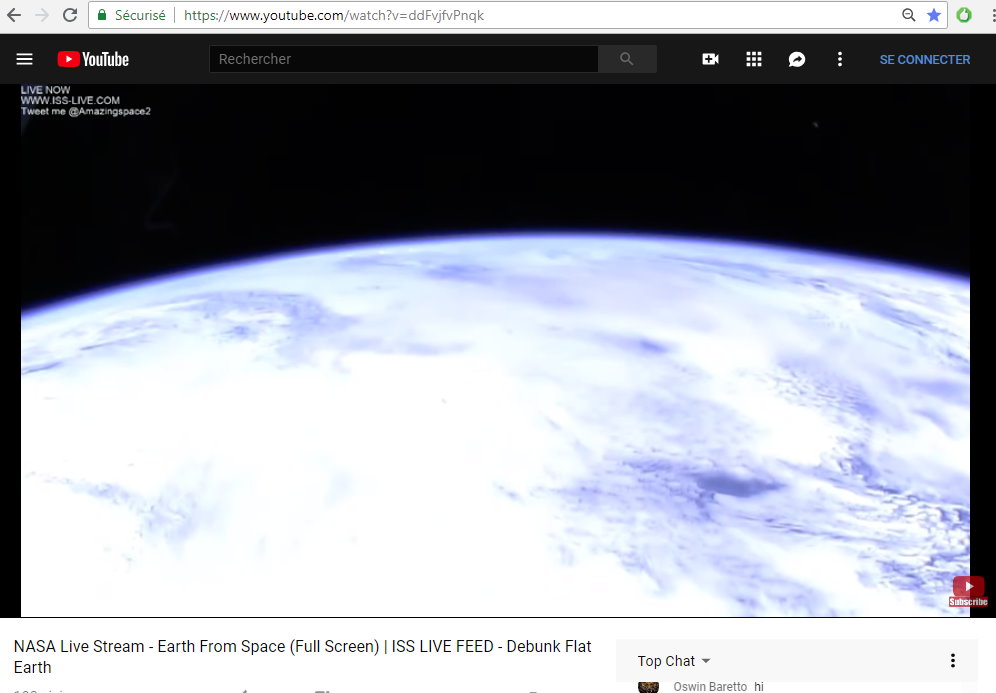996x693 pixels.
Task: Open the live chat options menu
Action: [x=953, y=661]
